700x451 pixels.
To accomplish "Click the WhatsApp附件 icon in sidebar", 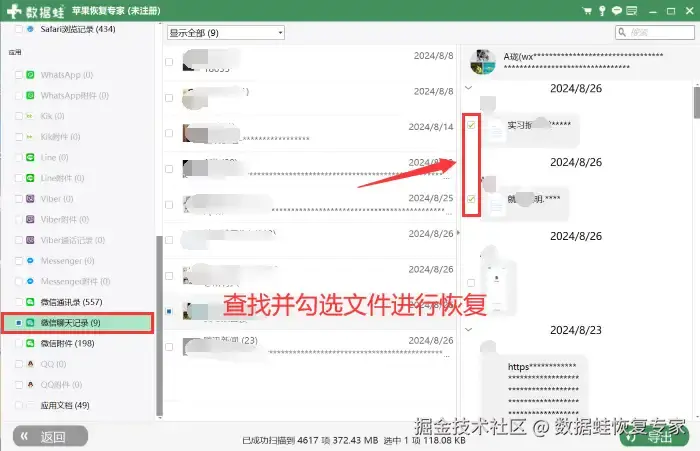I will [30, 95].
